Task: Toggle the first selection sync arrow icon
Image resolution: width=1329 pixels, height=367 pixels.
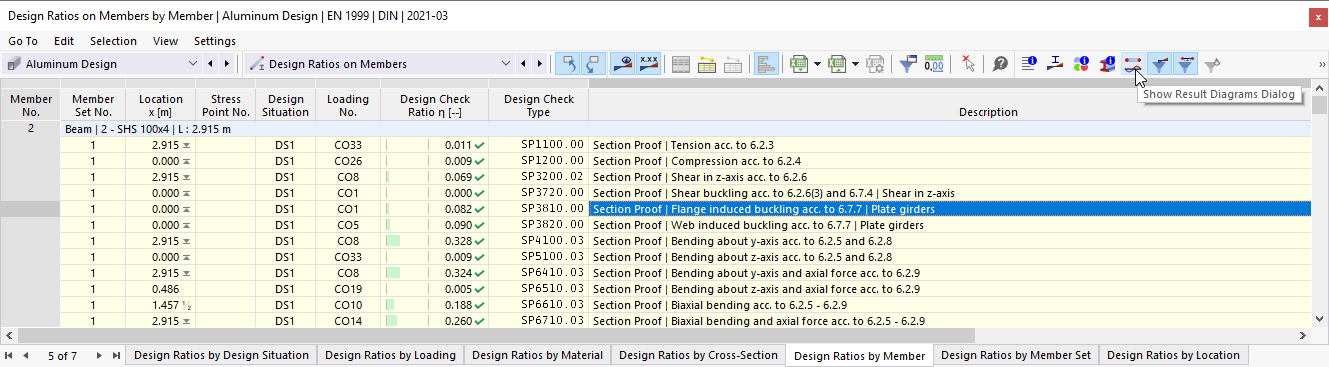Action: pos(568,64)
